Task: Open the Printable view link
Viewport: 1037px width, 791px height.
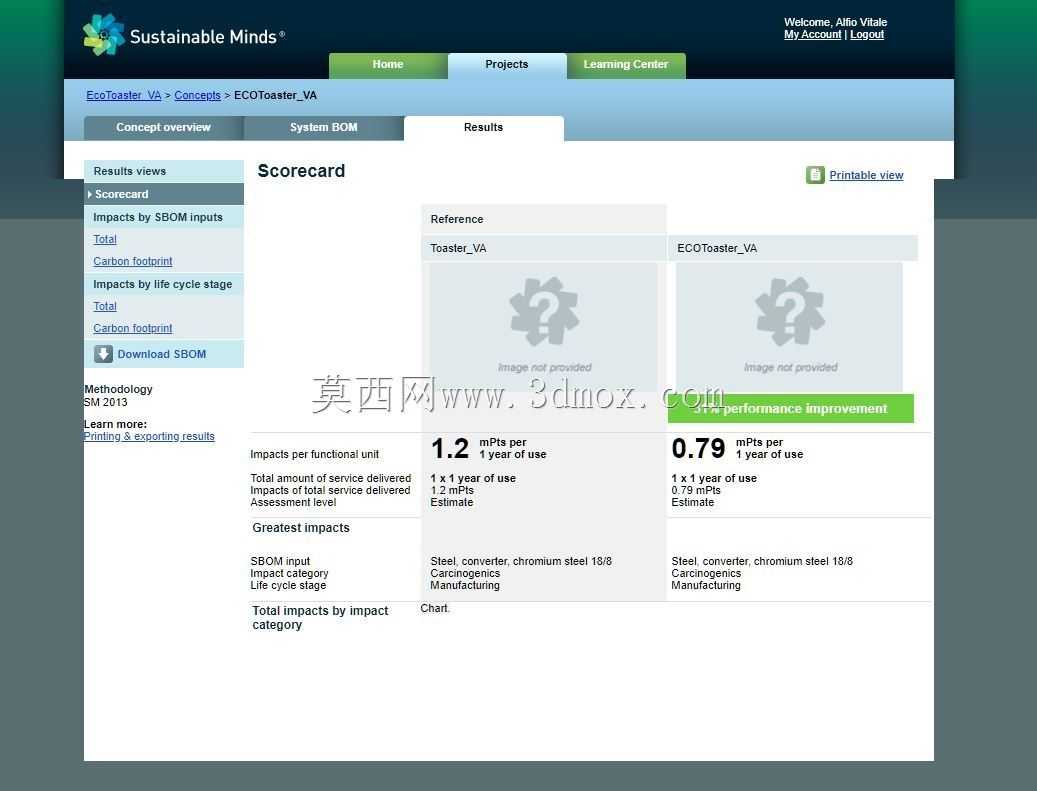Action: point(866,175)
